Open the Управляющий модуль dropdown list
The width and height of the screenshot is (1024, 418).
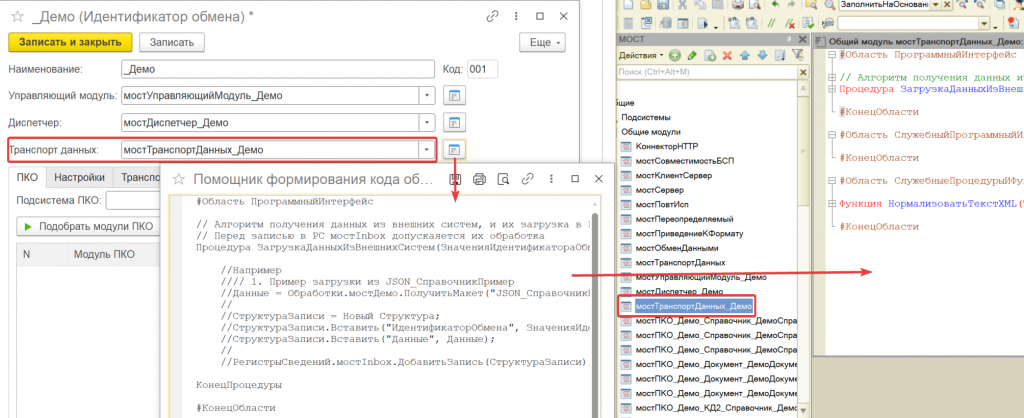427,96
